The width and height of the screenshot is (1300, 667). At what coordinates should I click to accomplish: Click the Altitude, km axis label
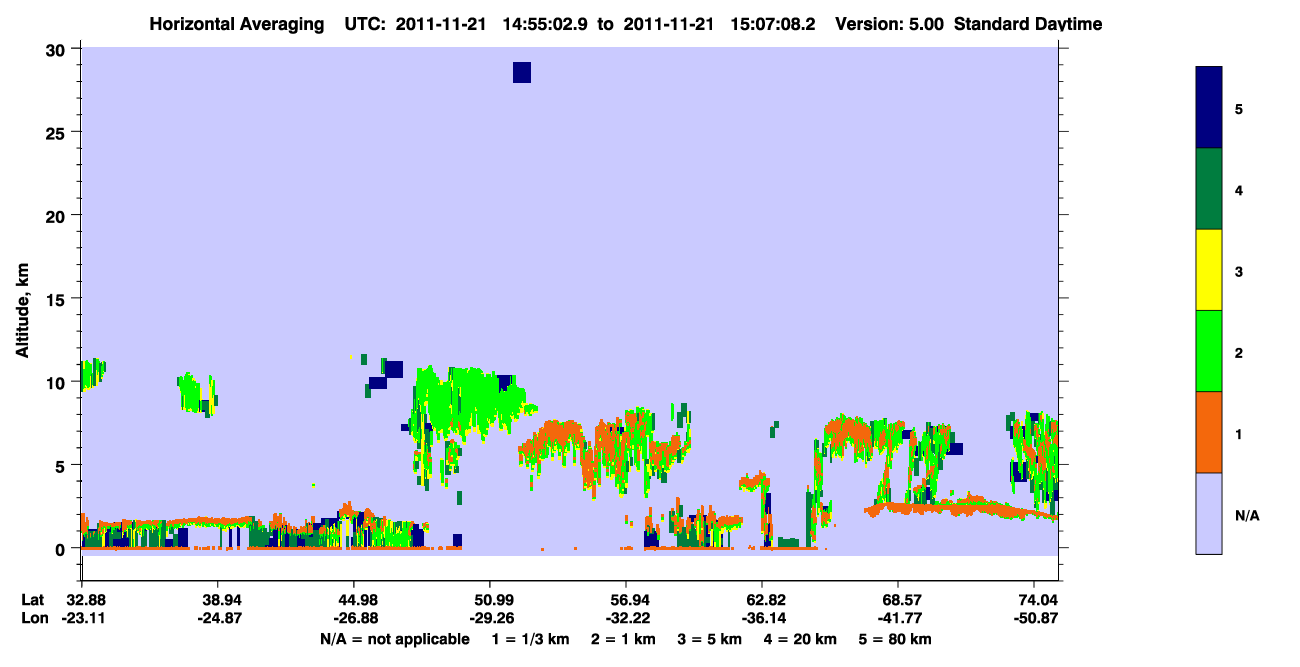click(22, 313)
